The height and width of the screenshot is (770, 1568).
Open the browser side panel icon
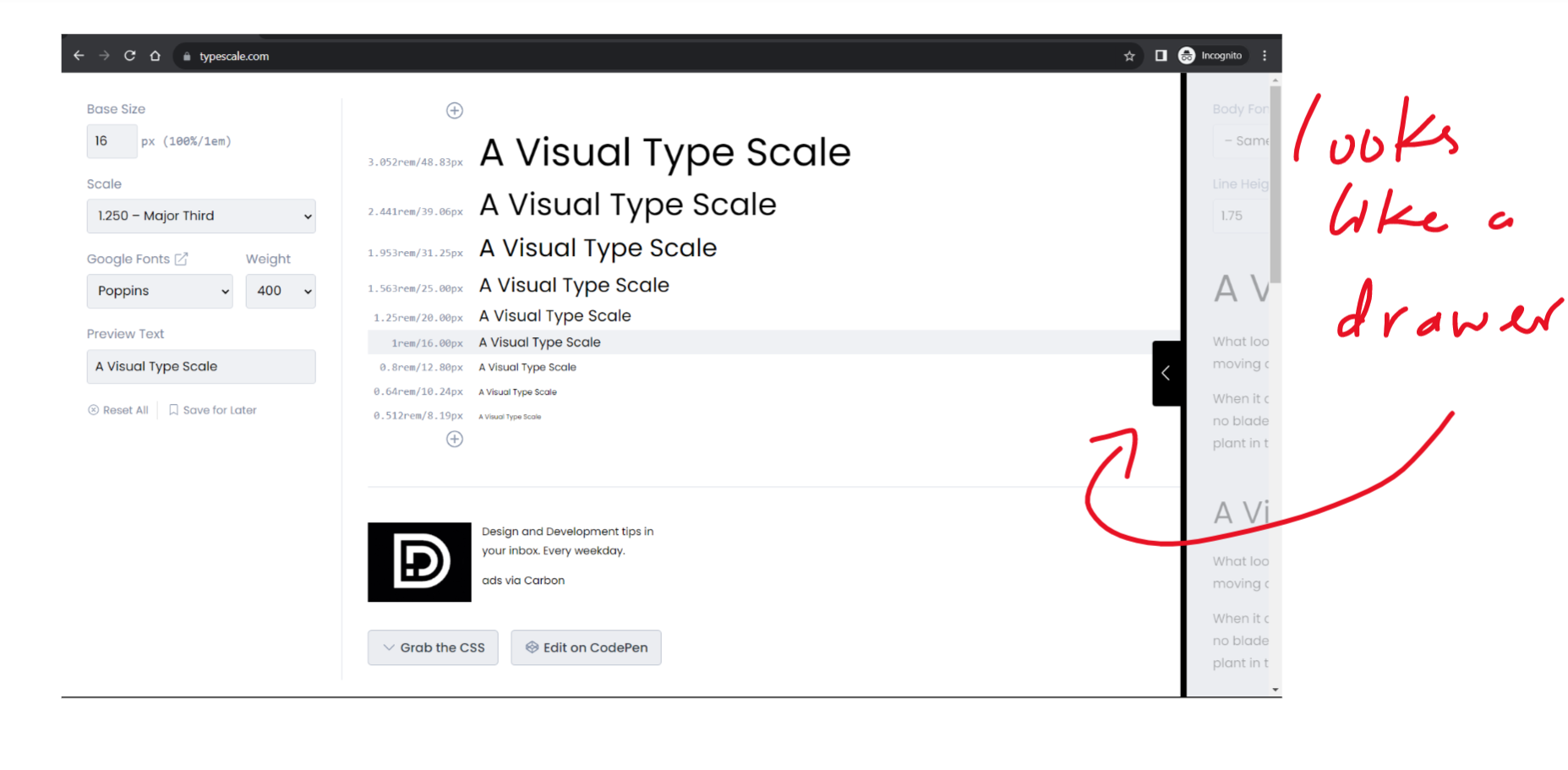tap(1161, 56)
